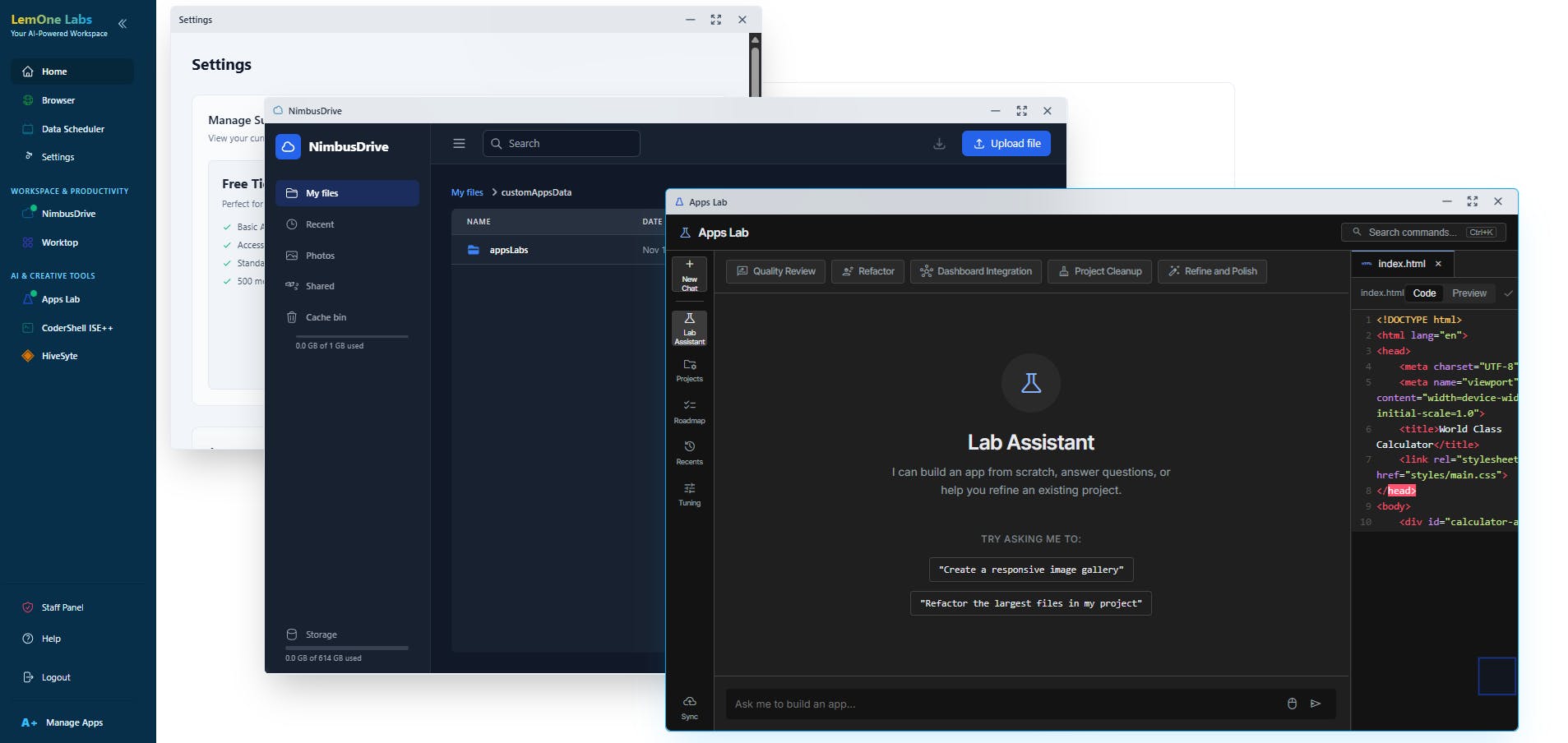Click the download icon in NimbusDrive toolbar
The height and width of the screenshot is (743, 1568).
939,144
